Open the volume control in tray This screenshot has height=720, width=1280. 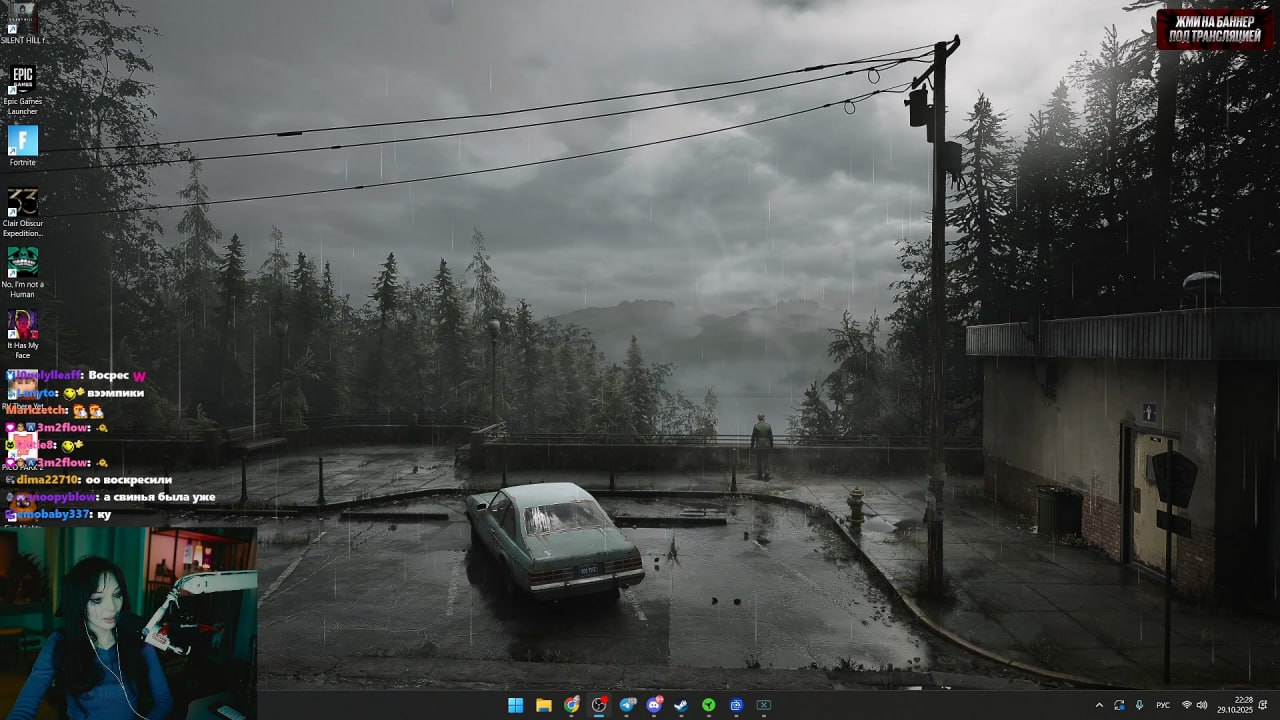1202,705
